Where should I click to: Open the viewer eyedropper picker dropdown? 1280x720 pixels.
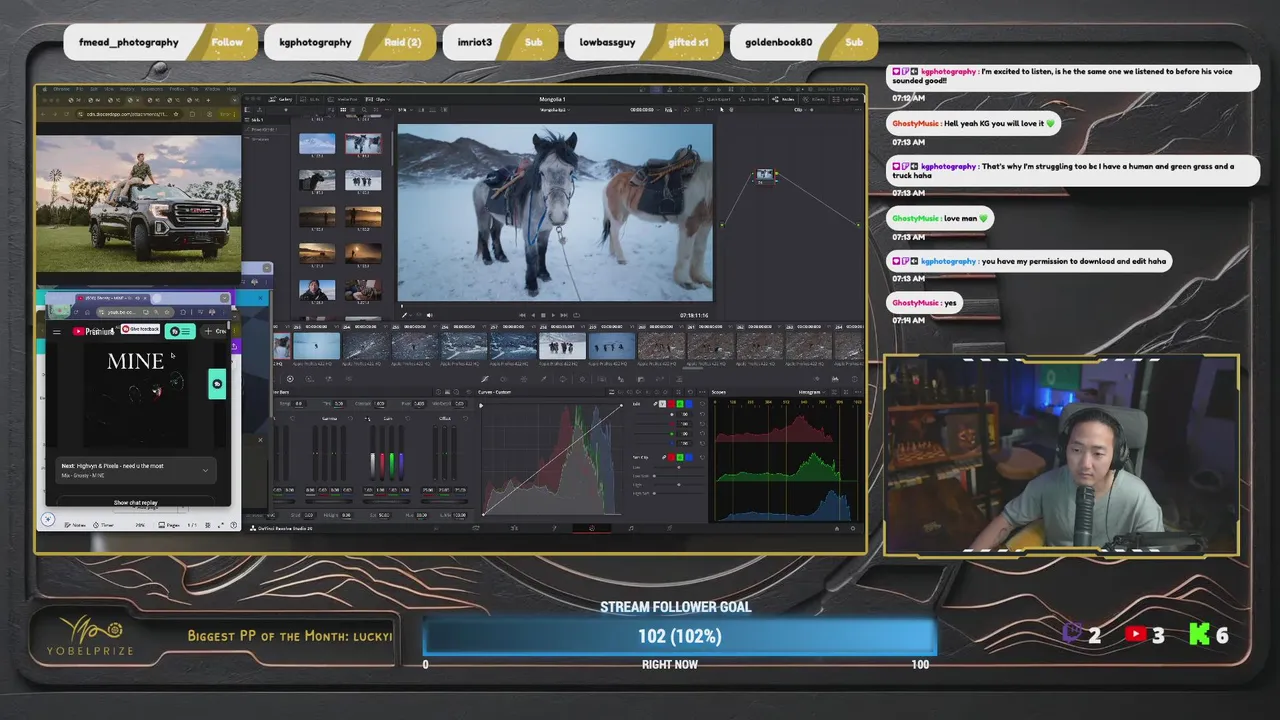(406, 315)
